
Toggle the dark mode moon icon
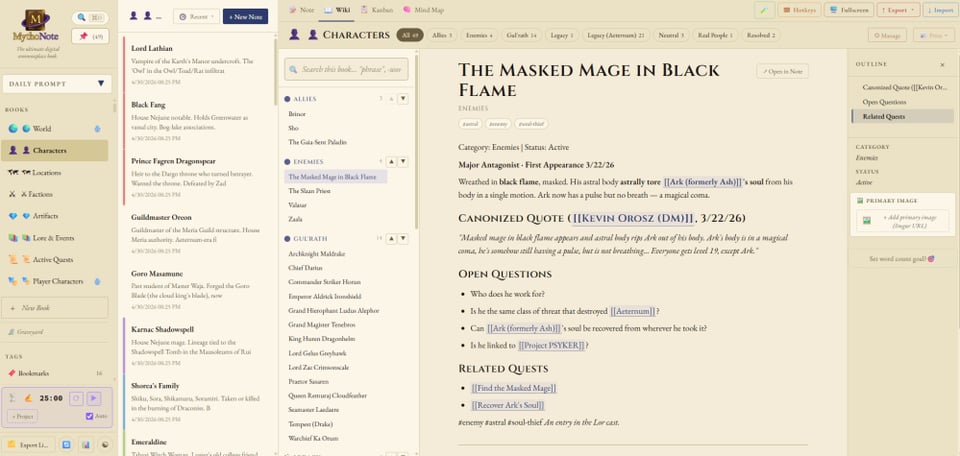click(x=105, y=444)
